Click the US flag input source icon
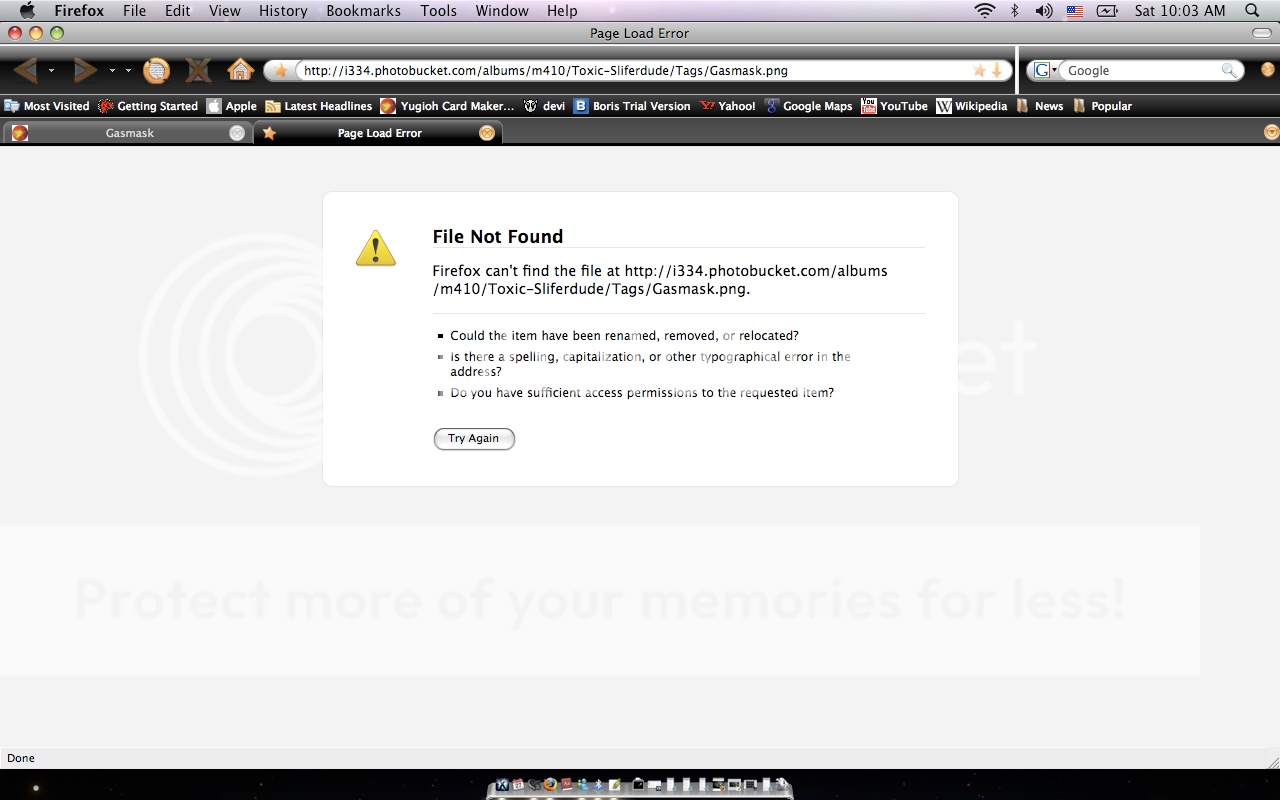This screenshot has width=1280, height=800. pyautogui.click(x=1074, y=11)
